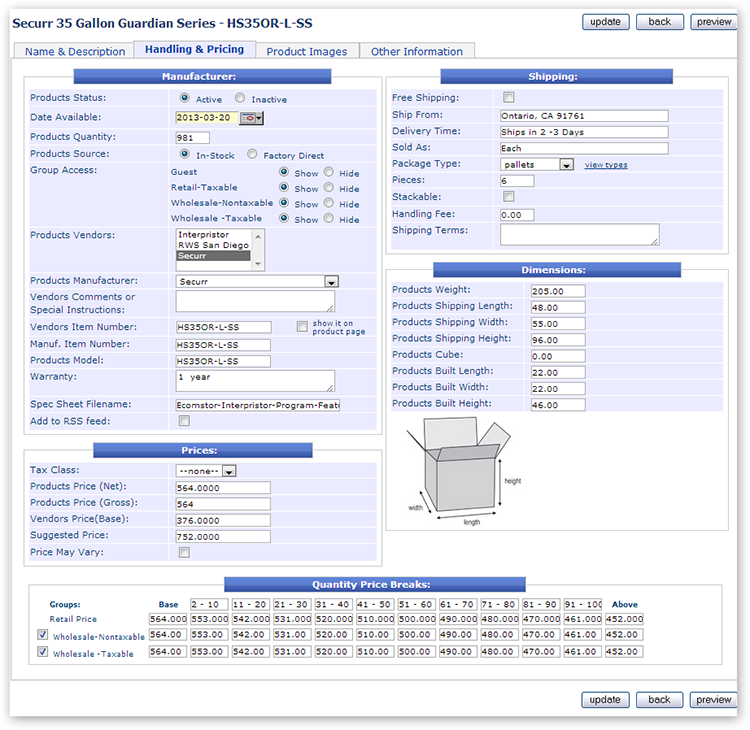Click the Products Price (Net) field
The height and width of the screenshot is (730, 750).
(x=223, y=488)
